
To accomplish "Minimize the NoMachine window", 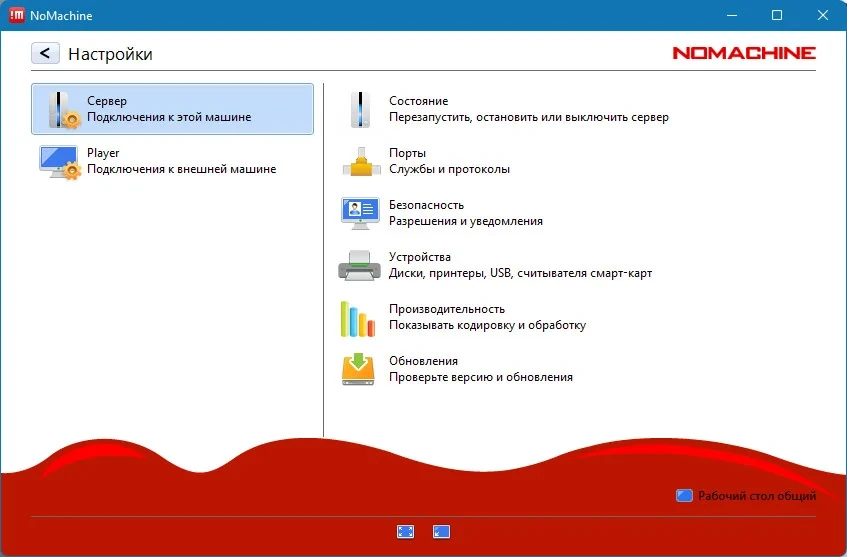I will [732, 15].
